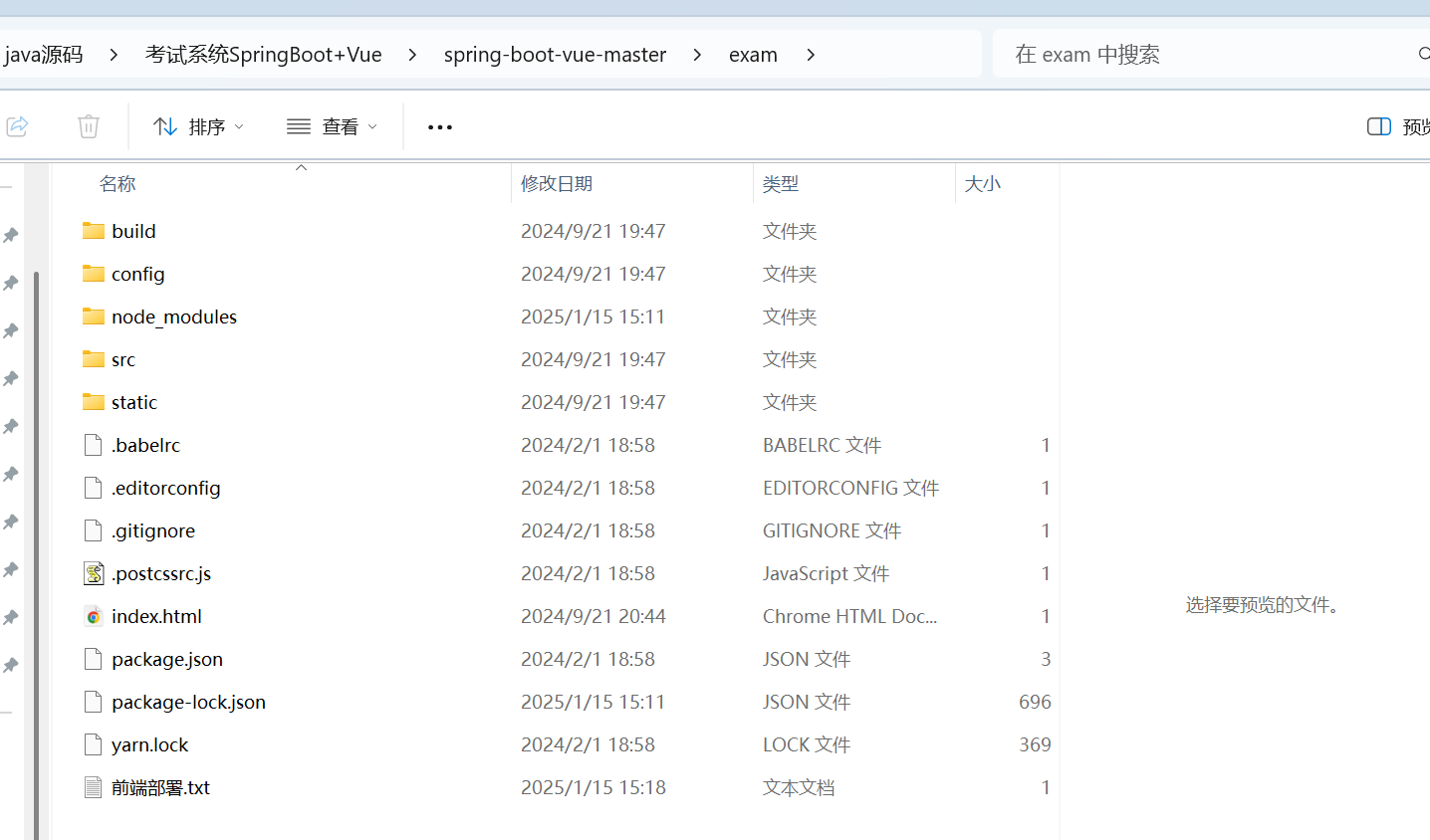Click the yarn.lock file name
Screen dimensions: 1430x840
pos(150,744)
